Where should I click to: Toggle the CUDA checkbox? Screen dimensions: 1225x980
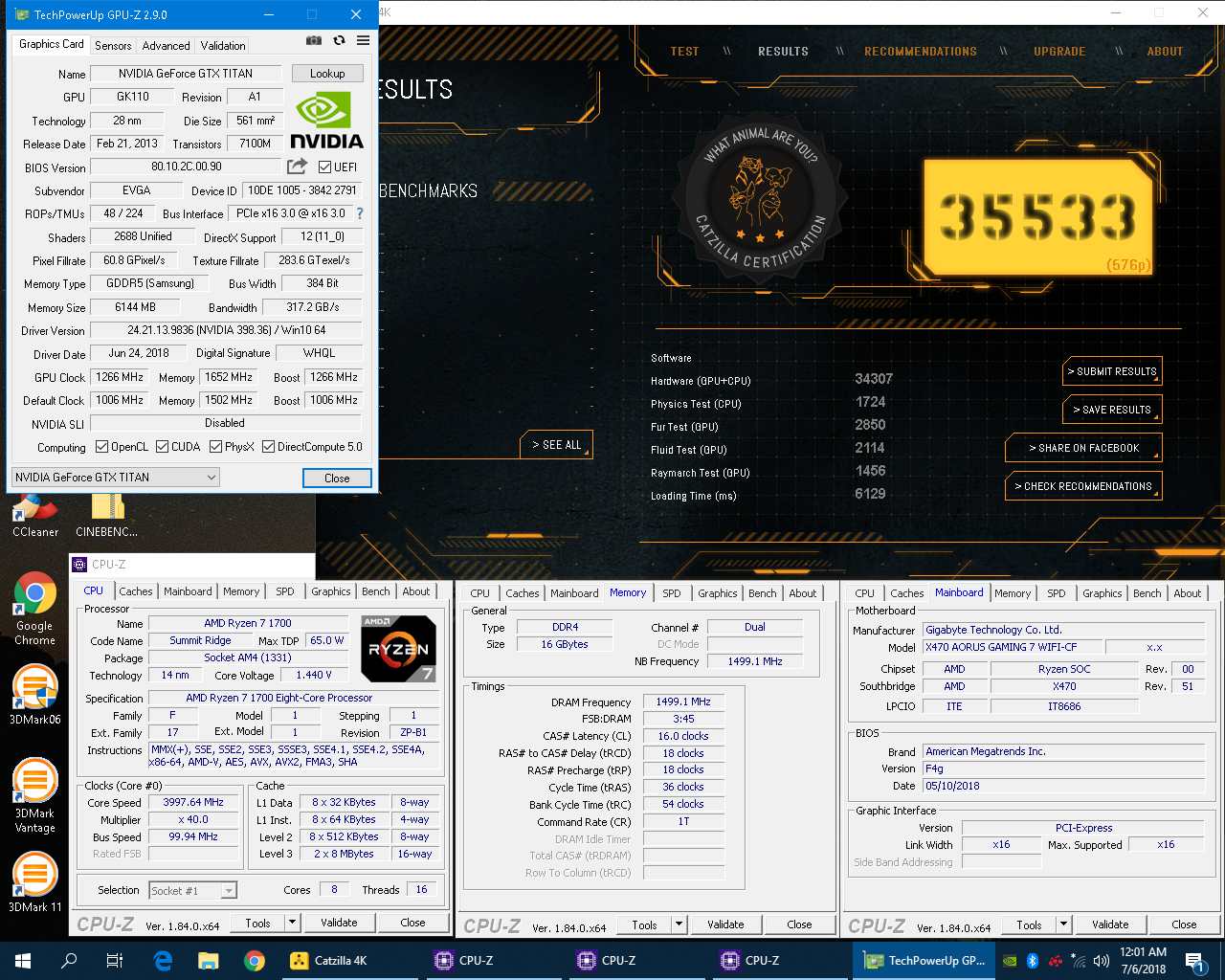coord(163,447)
